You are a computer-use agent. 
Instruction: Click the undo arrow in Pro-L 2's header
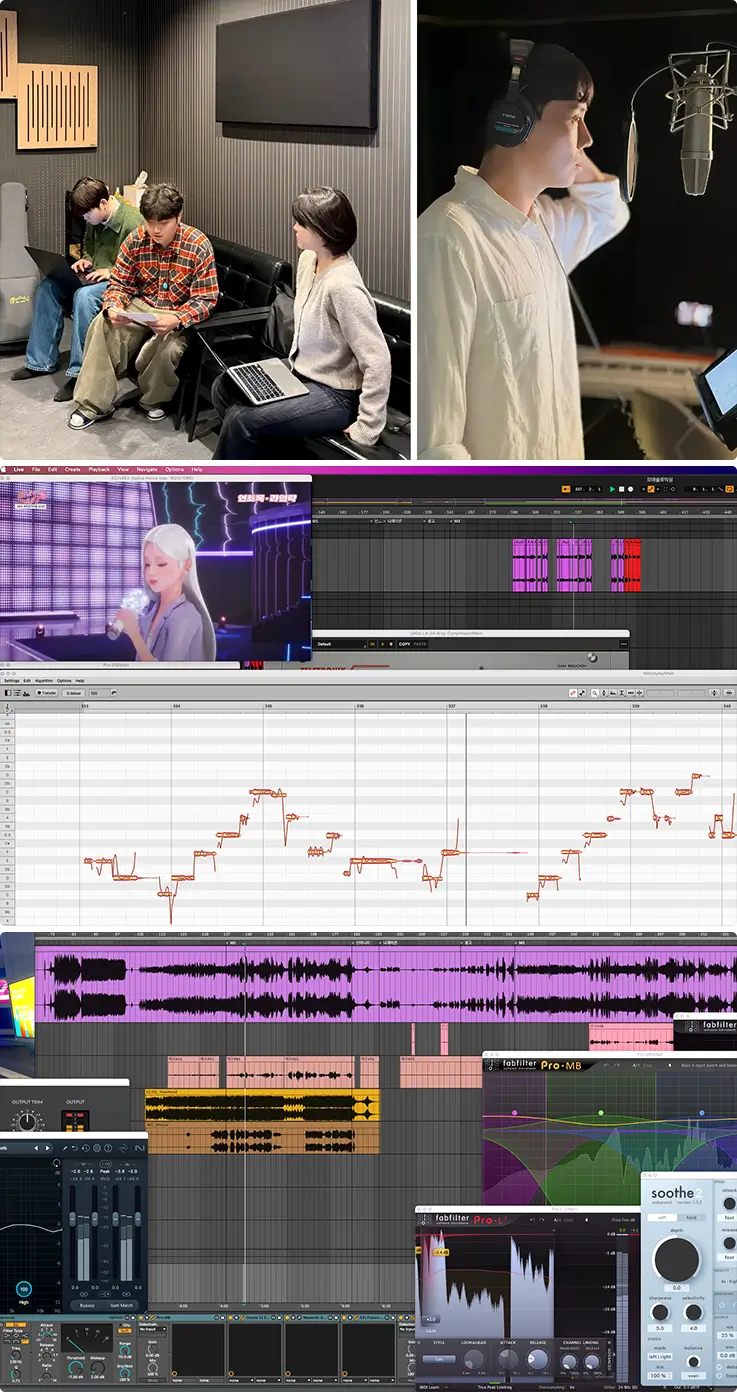(x=533, y=1220)
